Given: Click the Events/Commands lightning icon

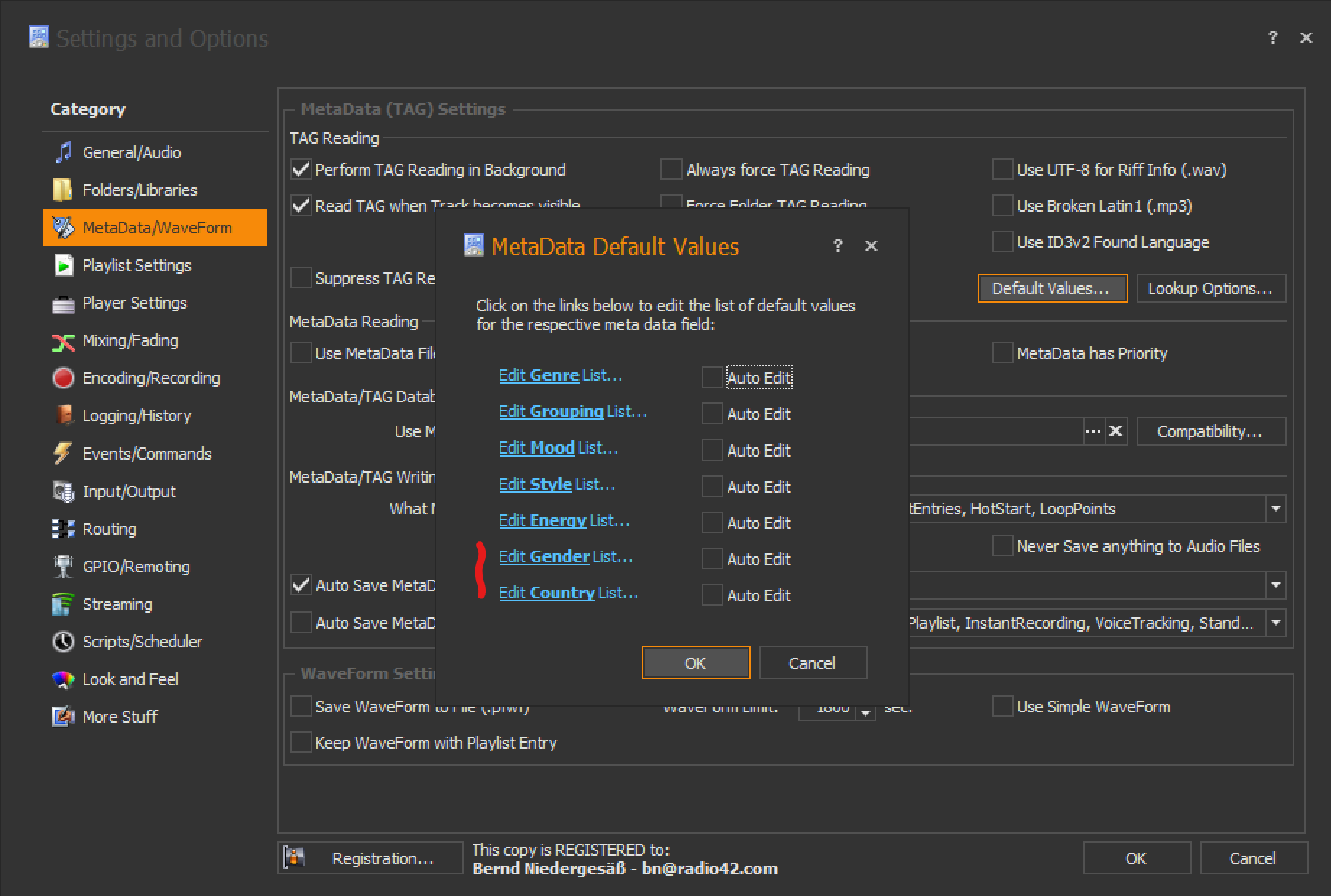Looking at the screenshot, I should [64, 454].
